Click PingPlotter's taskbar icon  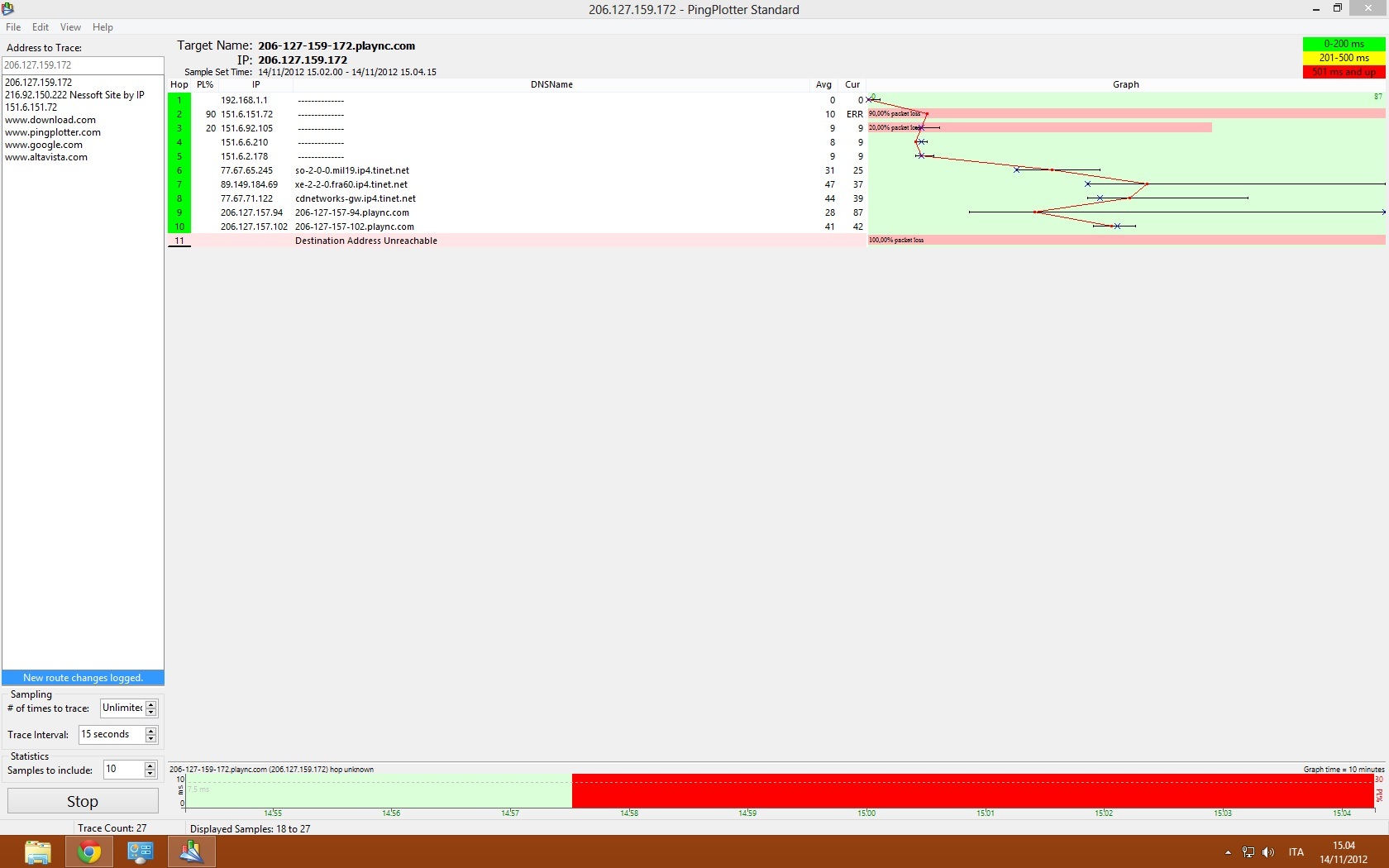(x=192, y=851)
